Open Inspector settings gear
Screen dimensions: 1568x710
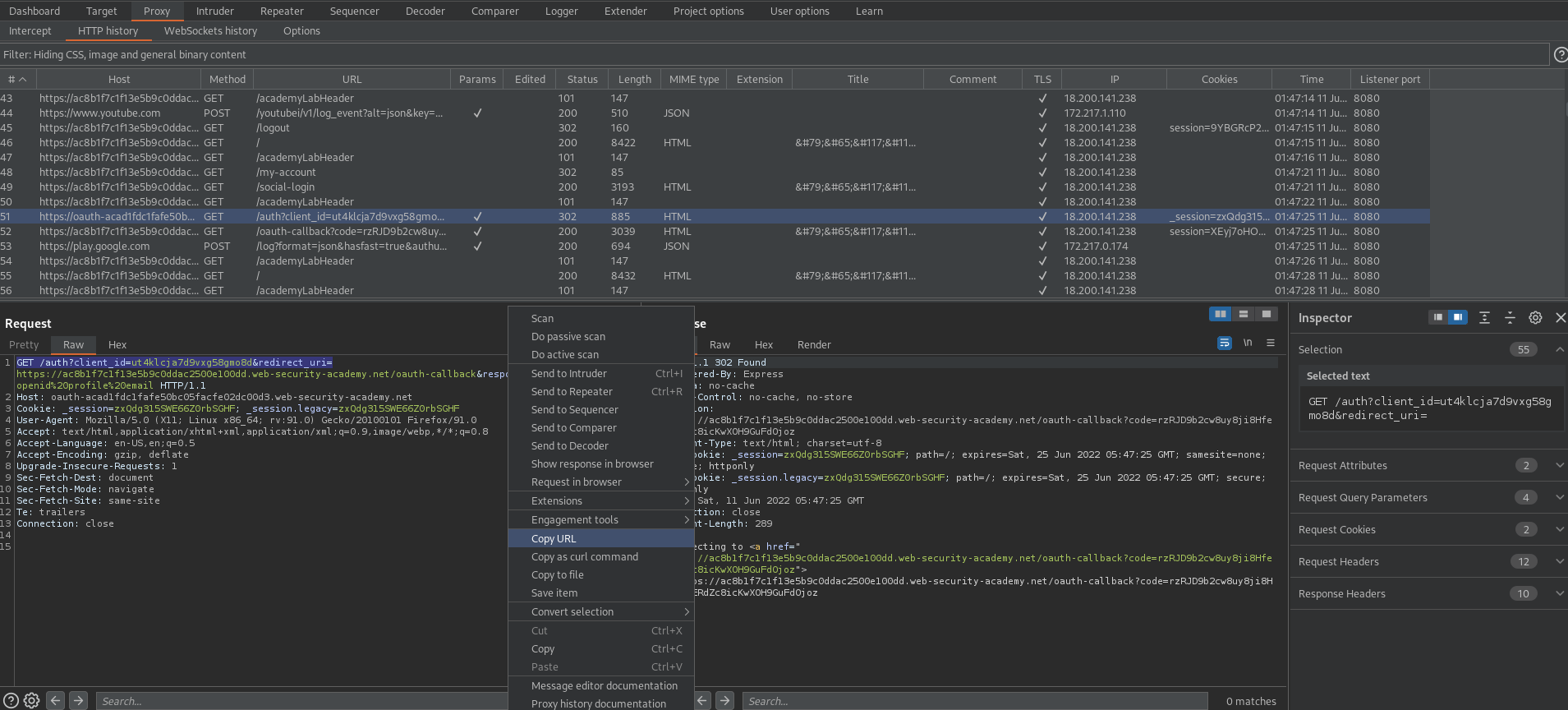(x=1535, y=317)
